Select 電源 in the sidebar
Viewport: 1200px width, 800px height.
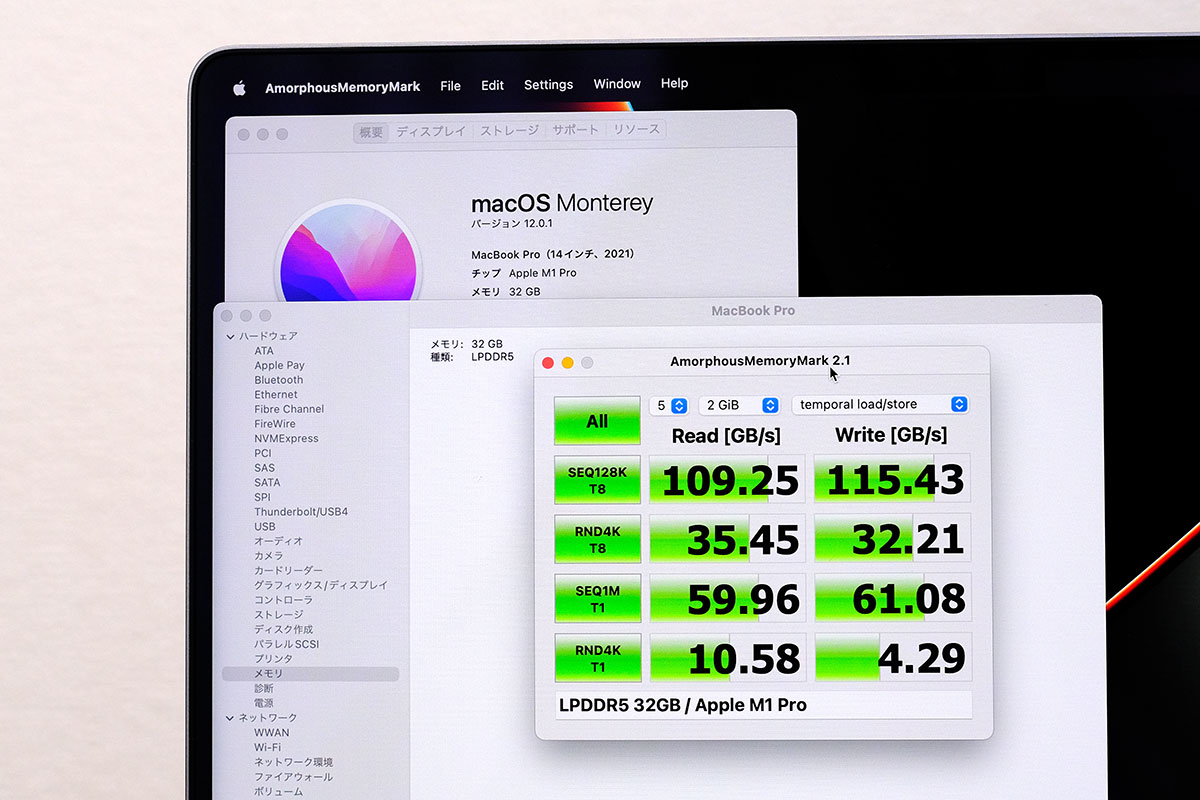(x=263, y=703)
